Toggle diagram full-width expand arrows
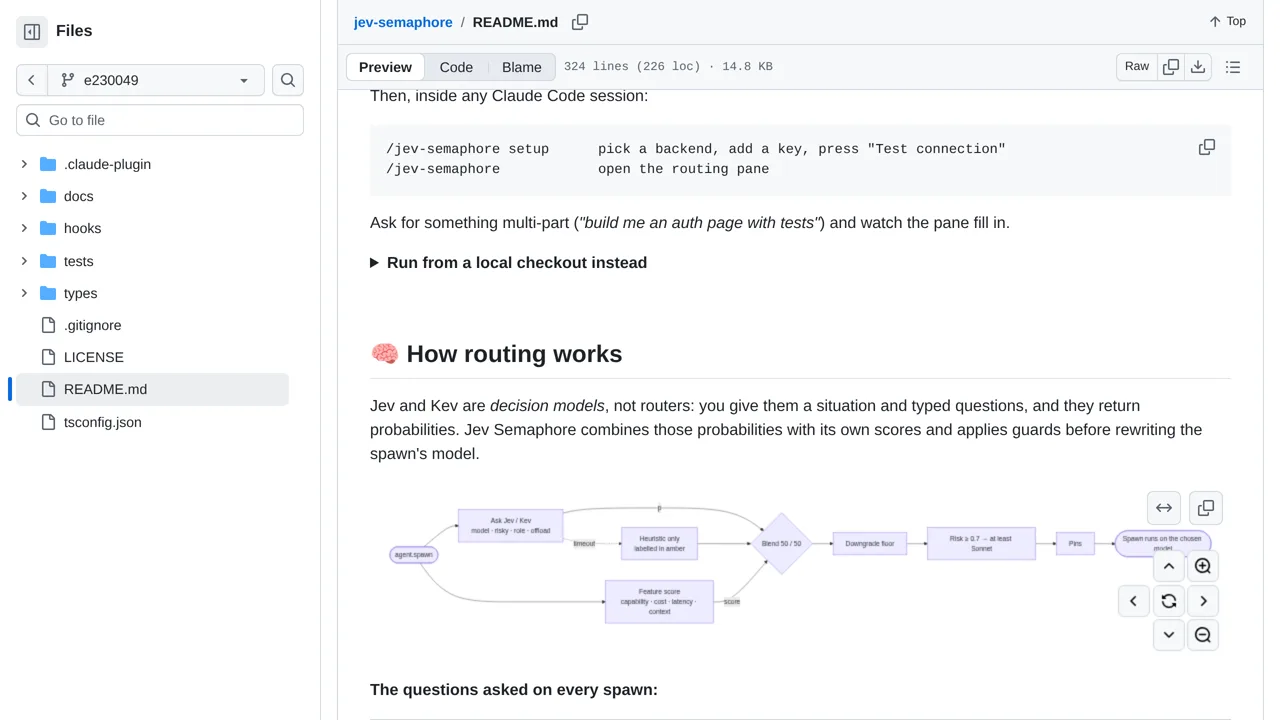This screenshot has width=1280, height=720. (1164, 508)
